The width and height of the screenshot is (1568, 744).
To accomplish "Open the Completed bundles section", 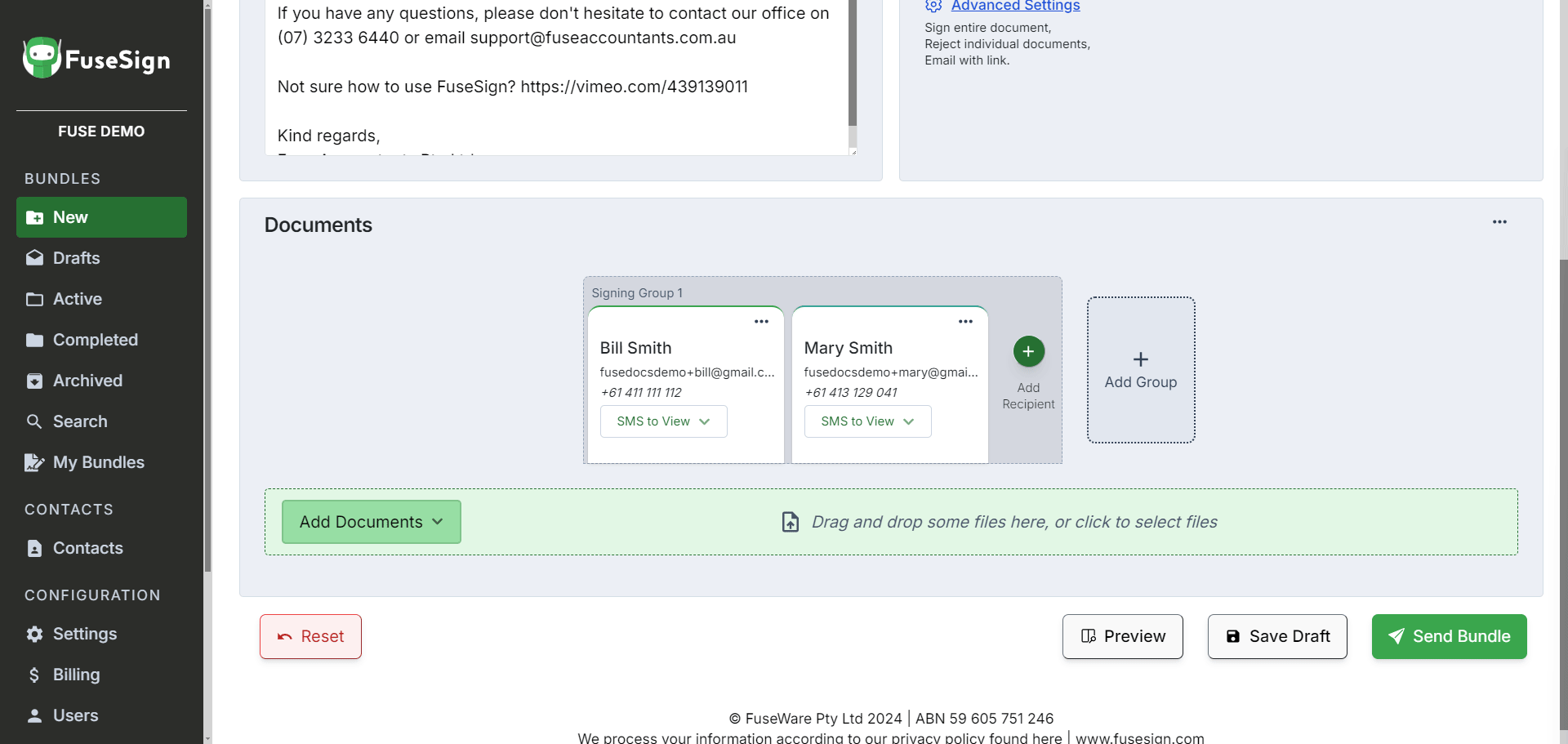I will point(95,340).
